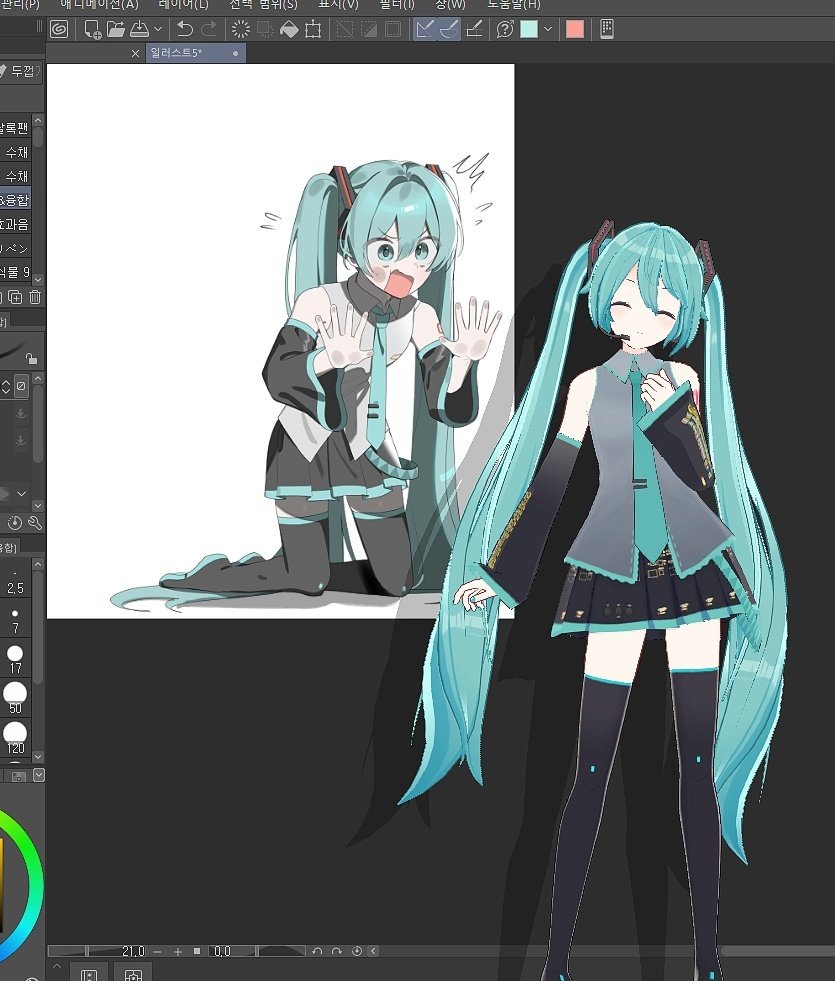
Task: Open Sub Tool Detail wrench icon
Action: (35, 522)
